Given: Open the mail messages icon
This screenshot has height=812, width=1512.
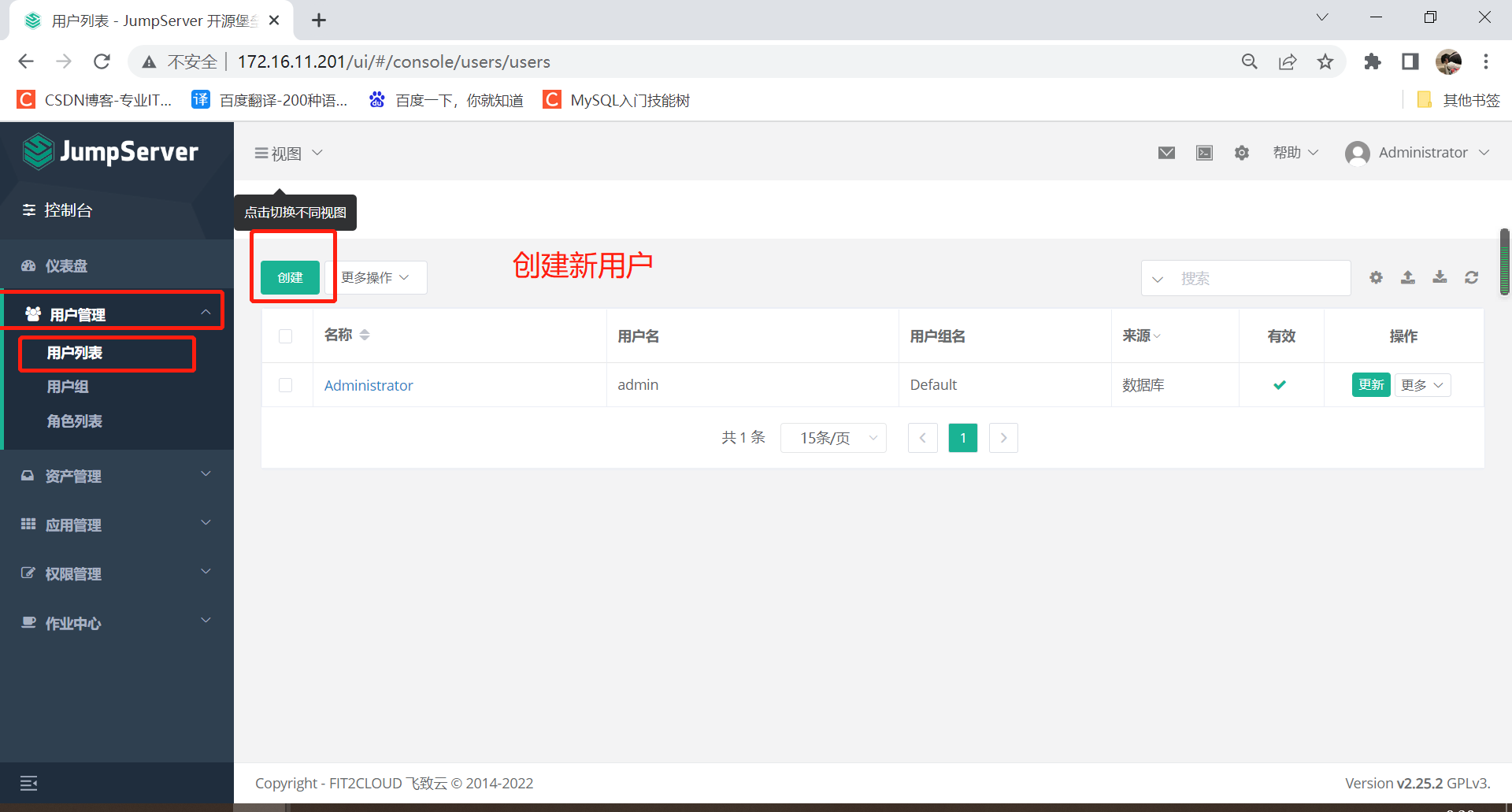Looking at the screenshot, I should 1166,153.
